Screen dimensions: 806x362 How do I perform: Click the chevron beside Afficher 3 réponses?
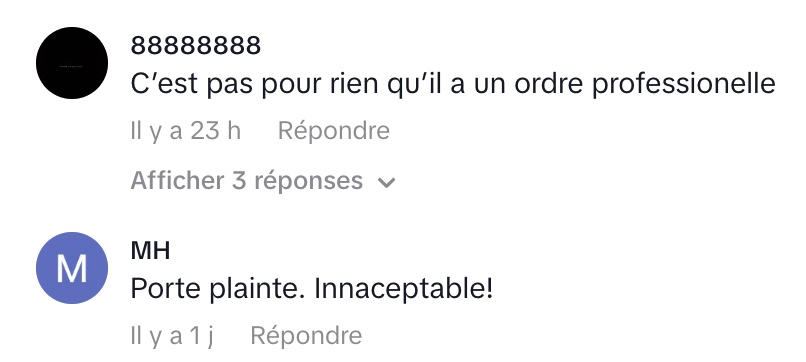pos(387,183)
